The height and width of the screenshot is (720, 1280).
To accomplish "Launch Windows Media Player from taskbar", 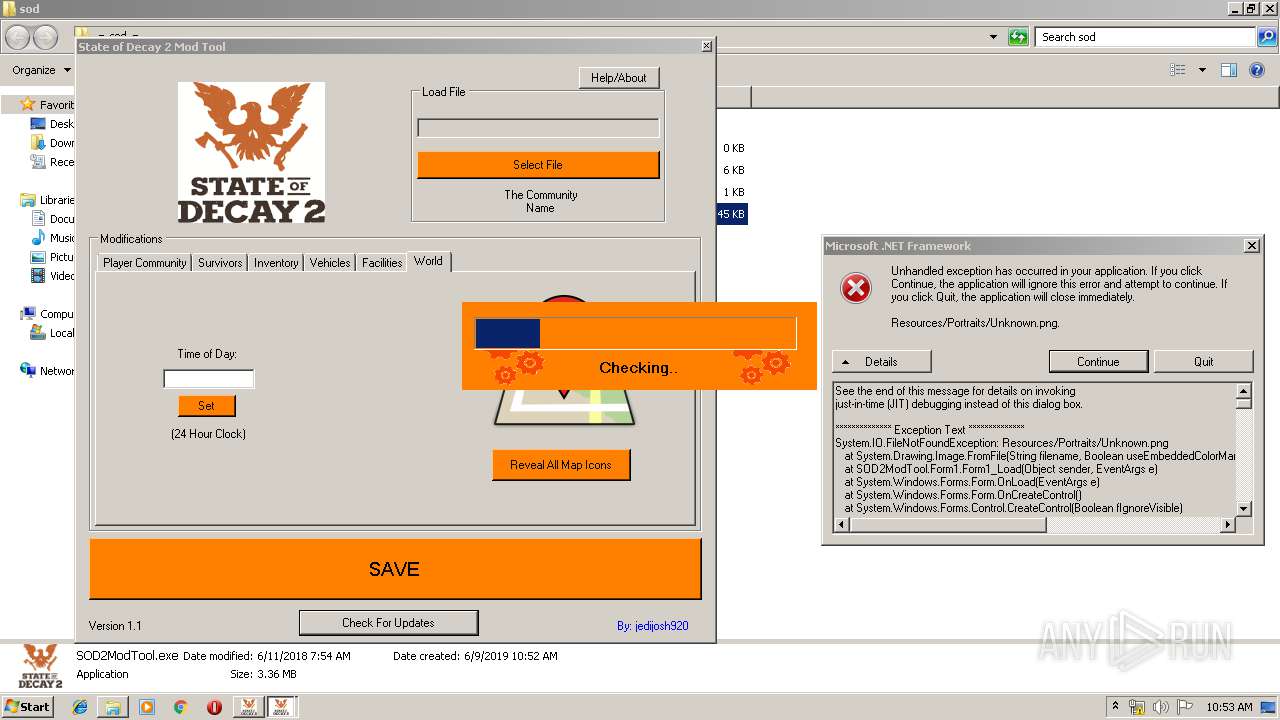I will (147, 707).
